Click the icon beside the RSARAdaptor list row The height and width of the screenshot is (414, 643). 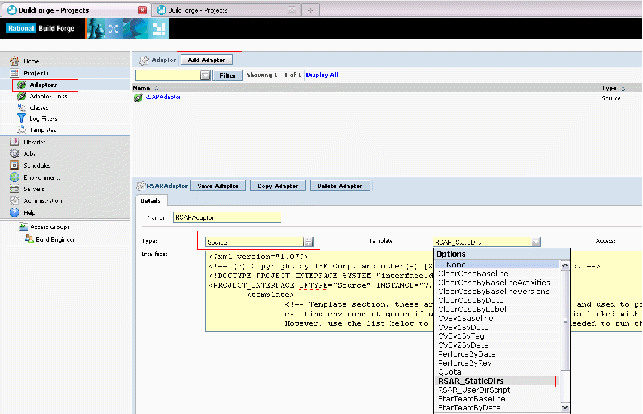pos(138,98)
